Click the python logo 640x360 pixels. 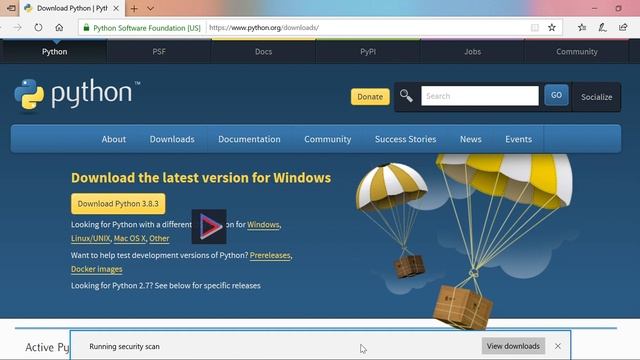77,94
